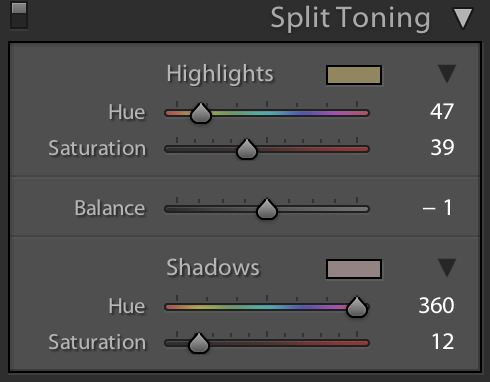Select the Balance value -1 field
This screenshot has height=382, width=490.
pos(437,207)
